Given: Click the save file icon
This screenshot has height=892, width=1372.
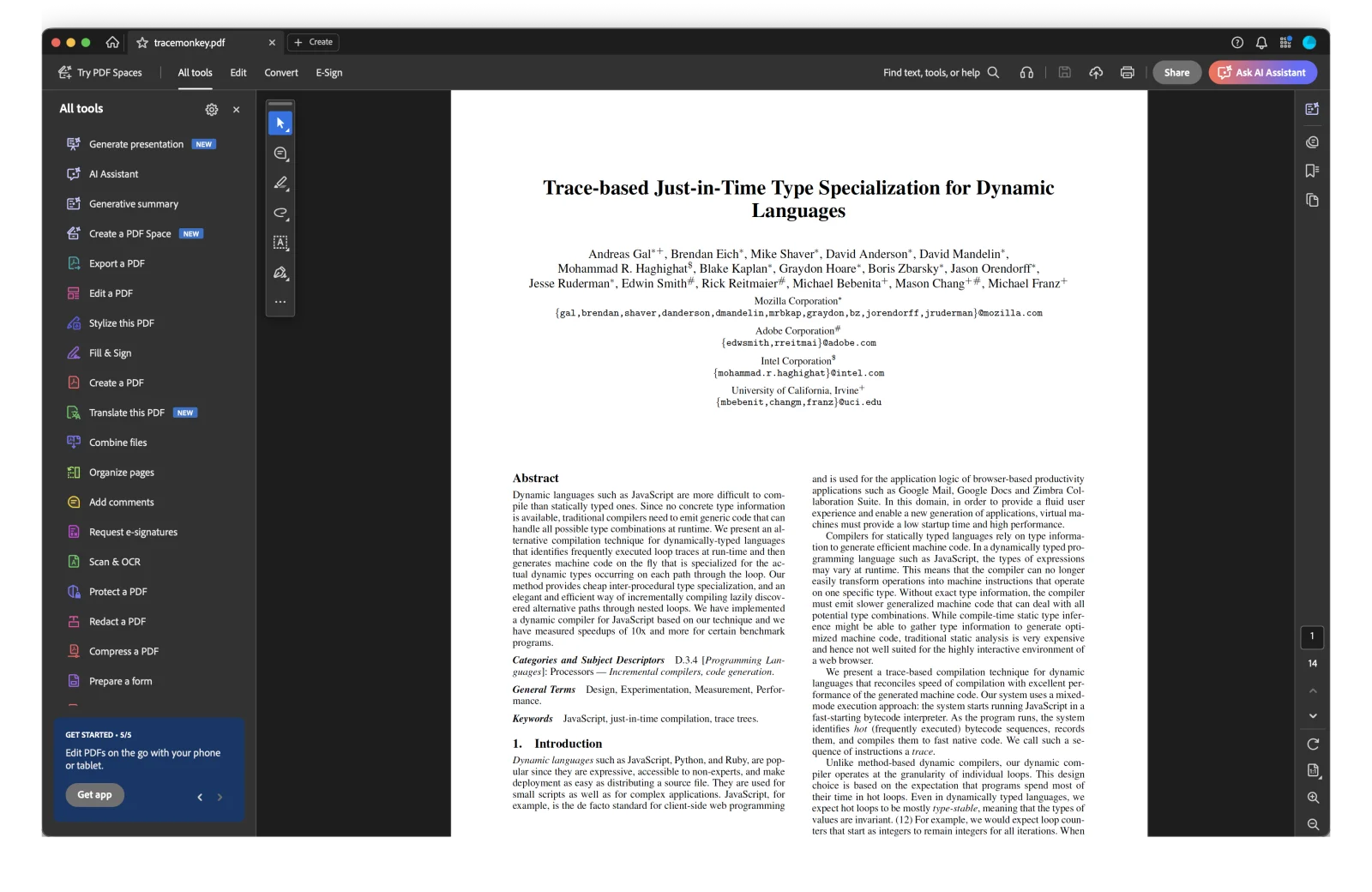Looking at the screenshot, I should pos(1064,73).
